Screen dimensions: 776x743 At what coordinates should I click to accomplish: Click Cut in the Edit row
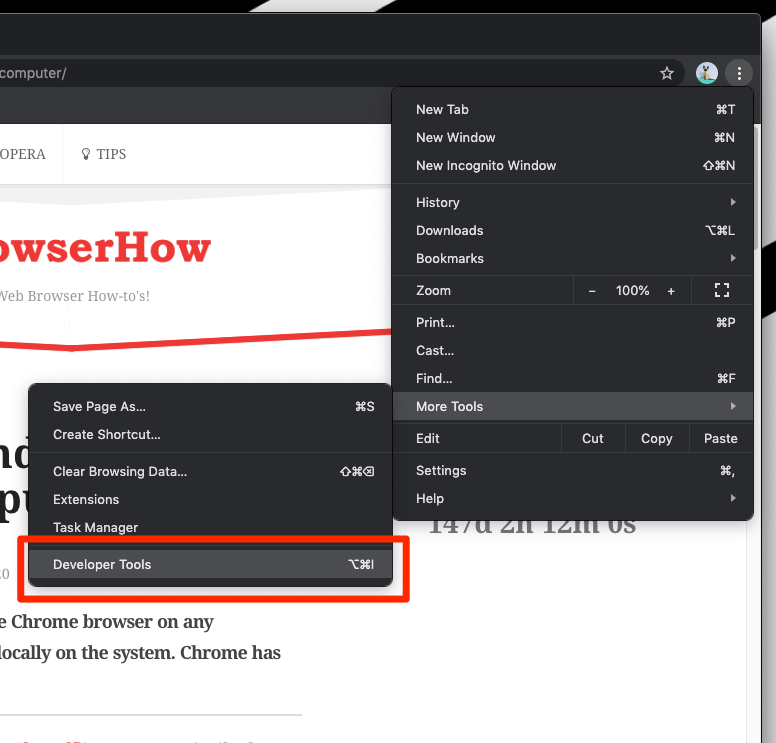593,439
